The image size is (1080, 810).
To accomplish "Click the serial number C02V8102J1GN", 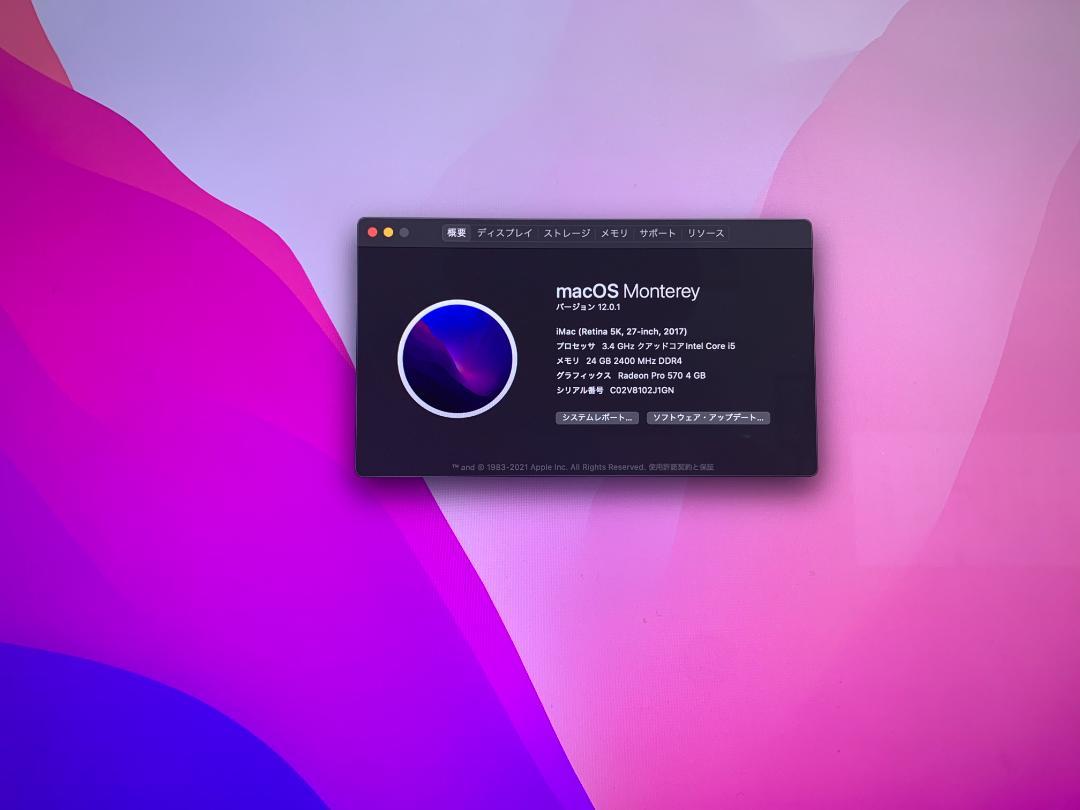I will 642,391.
